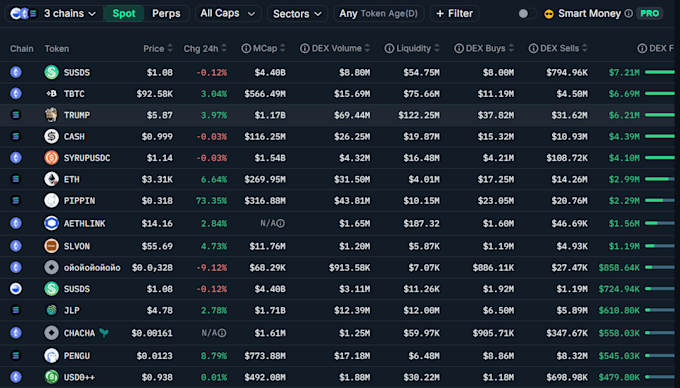Click the 73.35% change value
680x388 pixels.
coord(211,201)
